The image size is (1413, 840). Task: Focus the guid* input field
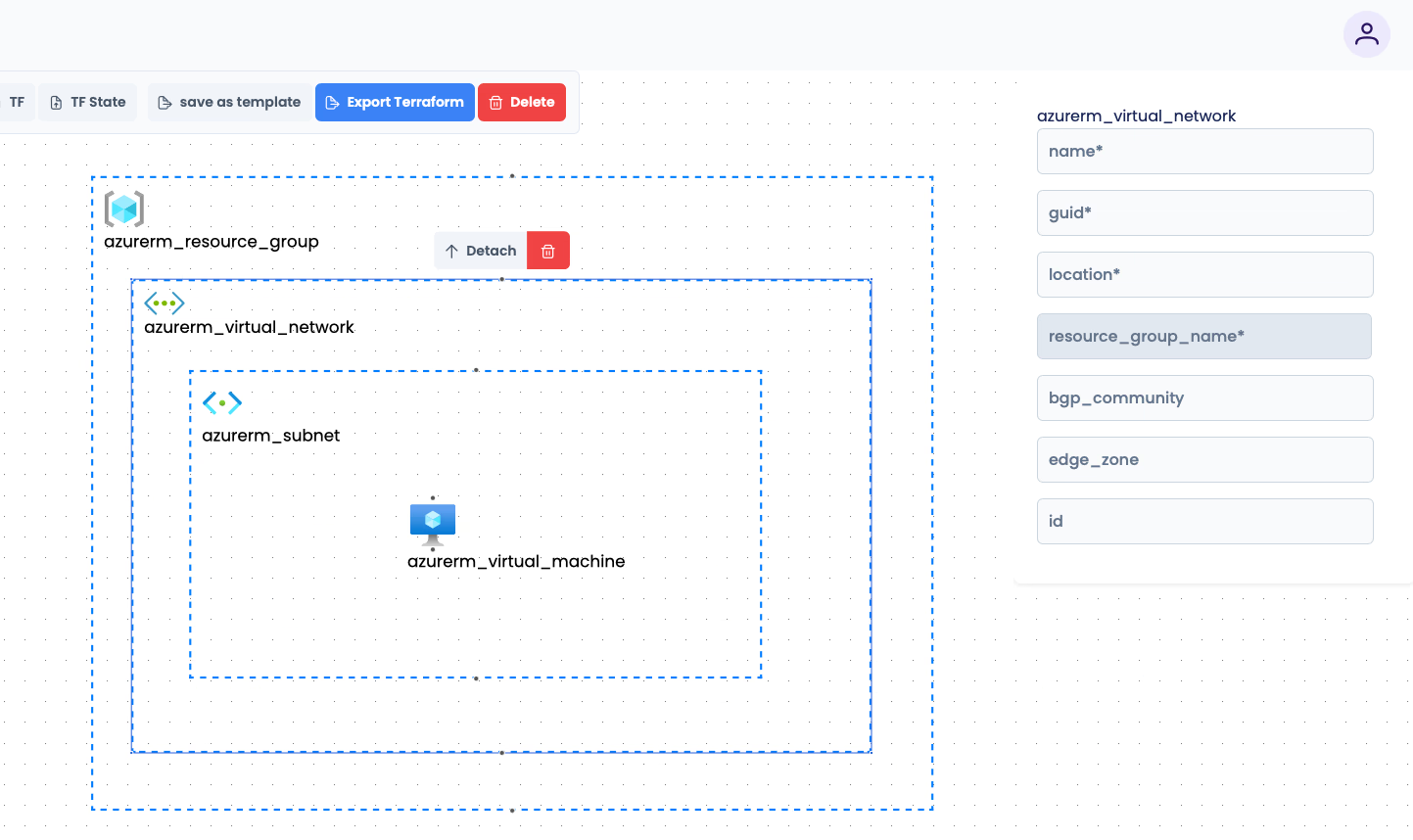1204,212
